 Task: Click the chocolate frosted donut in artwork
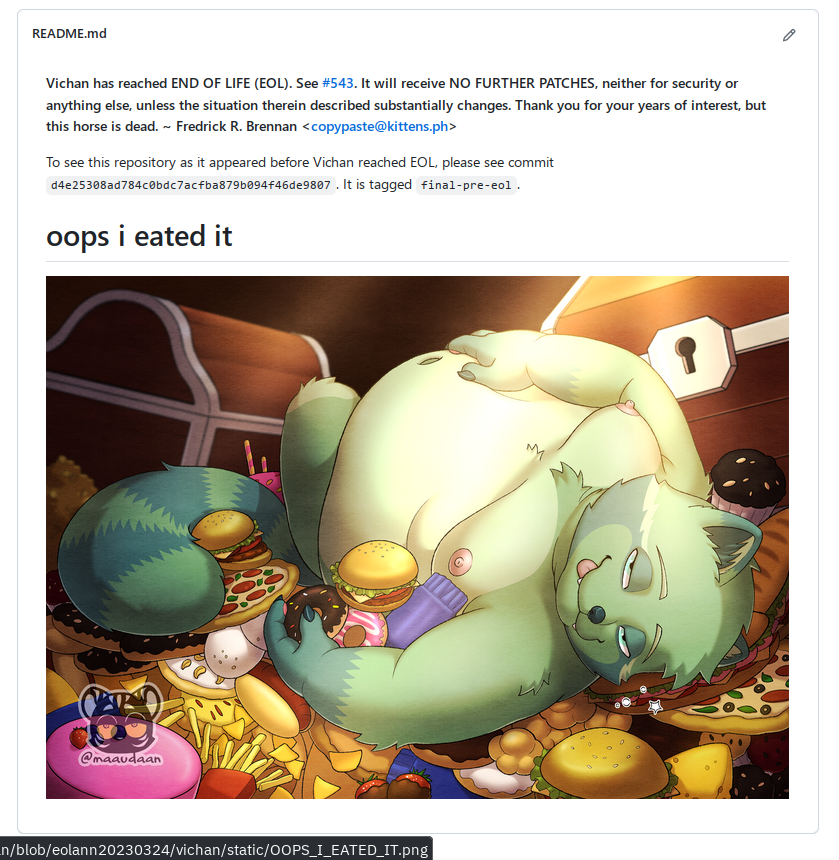tap(310, 610)
